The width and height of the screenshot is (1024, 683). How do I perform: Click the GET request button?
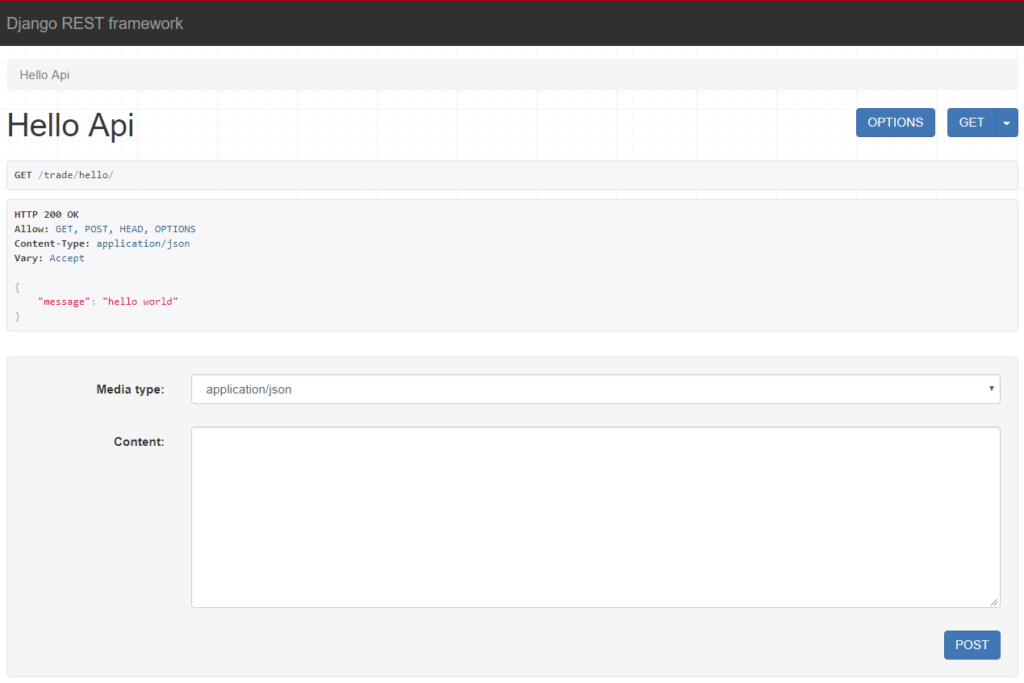point(971,122)
